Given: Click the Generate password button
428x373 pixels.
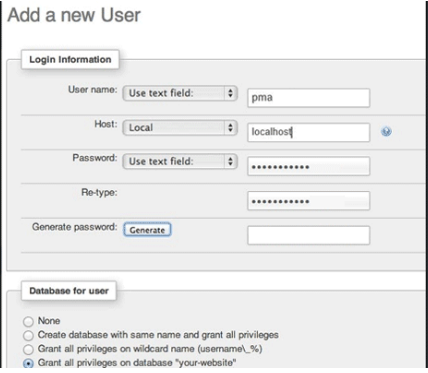Looking at the screenshot, I should [147, 230].
